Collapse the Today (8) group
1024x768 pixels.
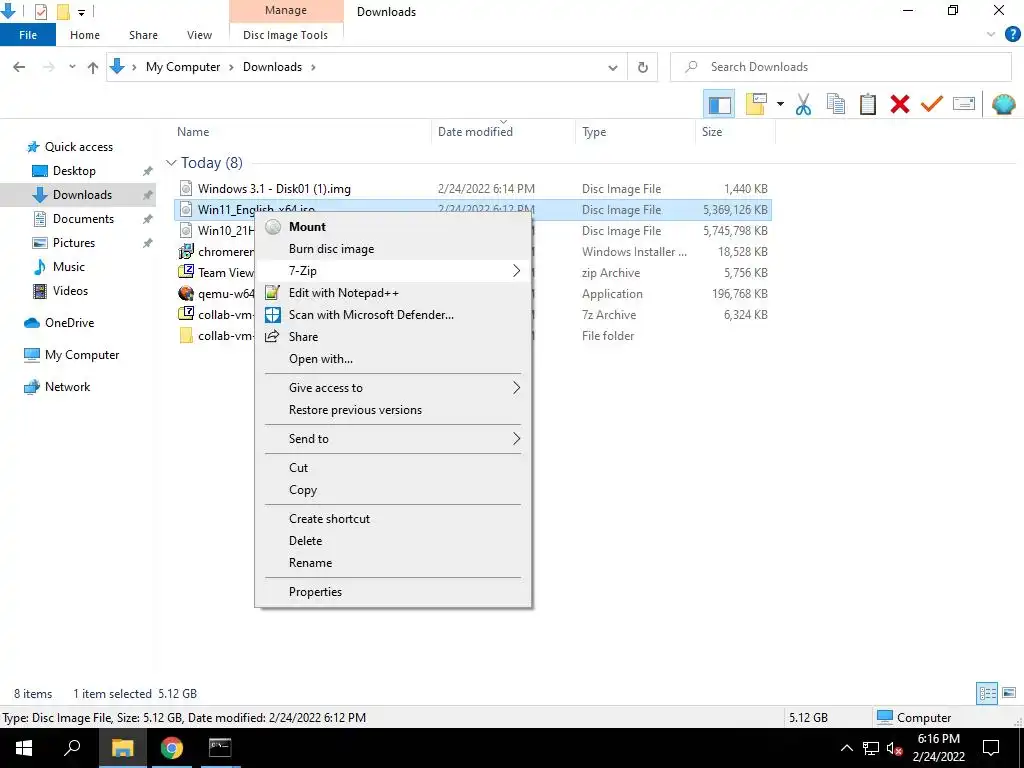[171, 163]
